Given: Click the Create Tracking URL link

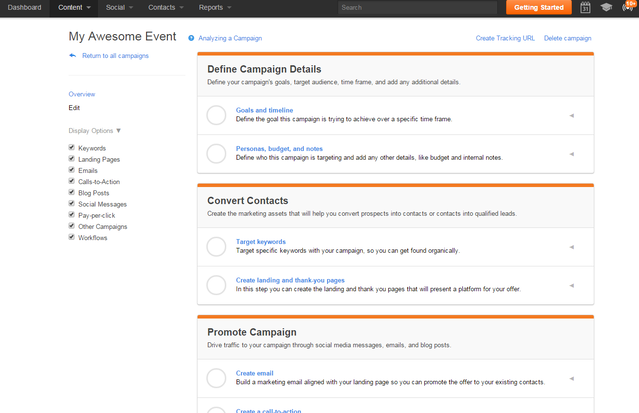Looking at the screenshot, I should tap(505, 38).
